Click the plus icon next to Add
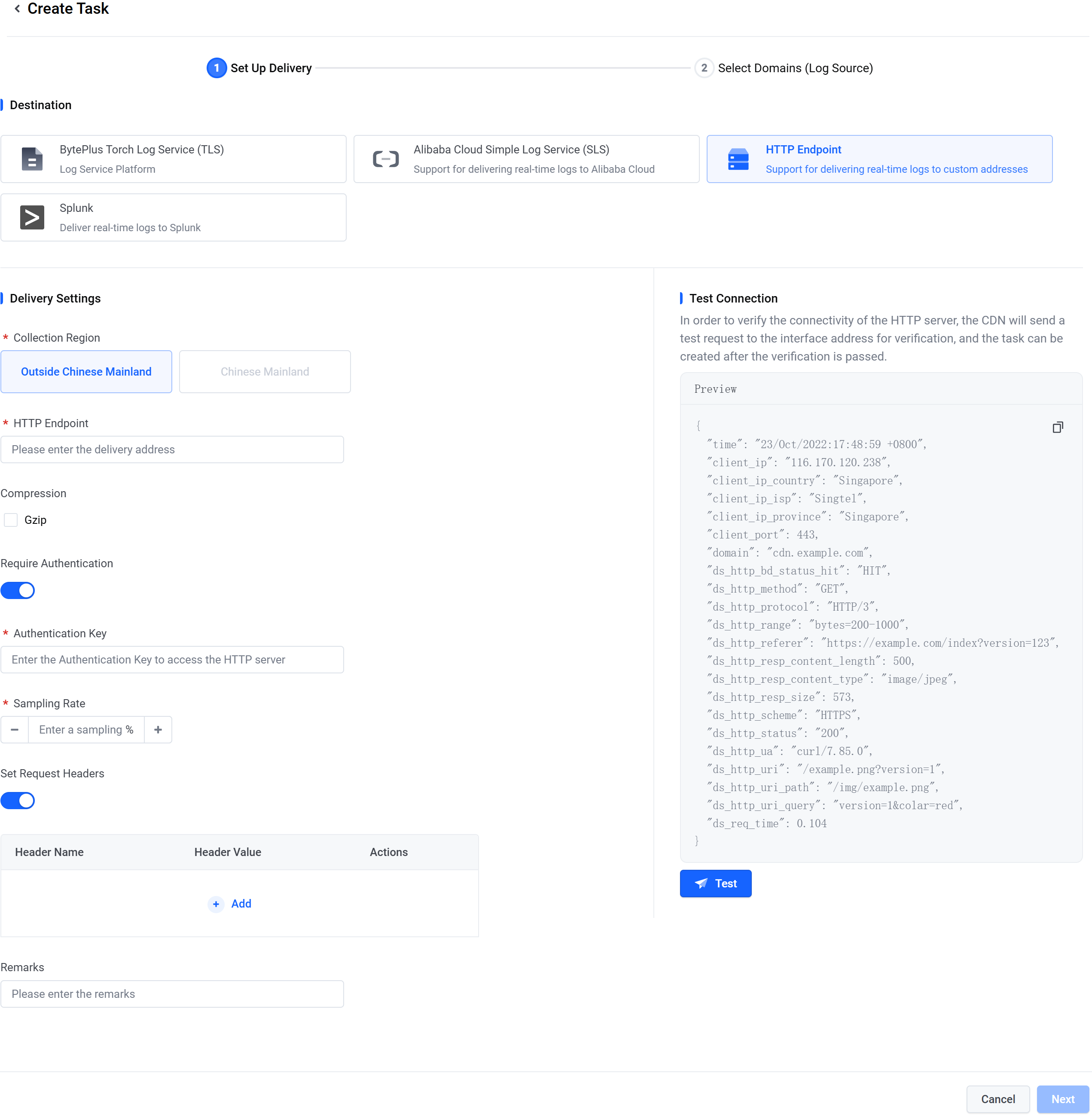The height and width of the screenshot is (1116, 1092). [216, 904]
